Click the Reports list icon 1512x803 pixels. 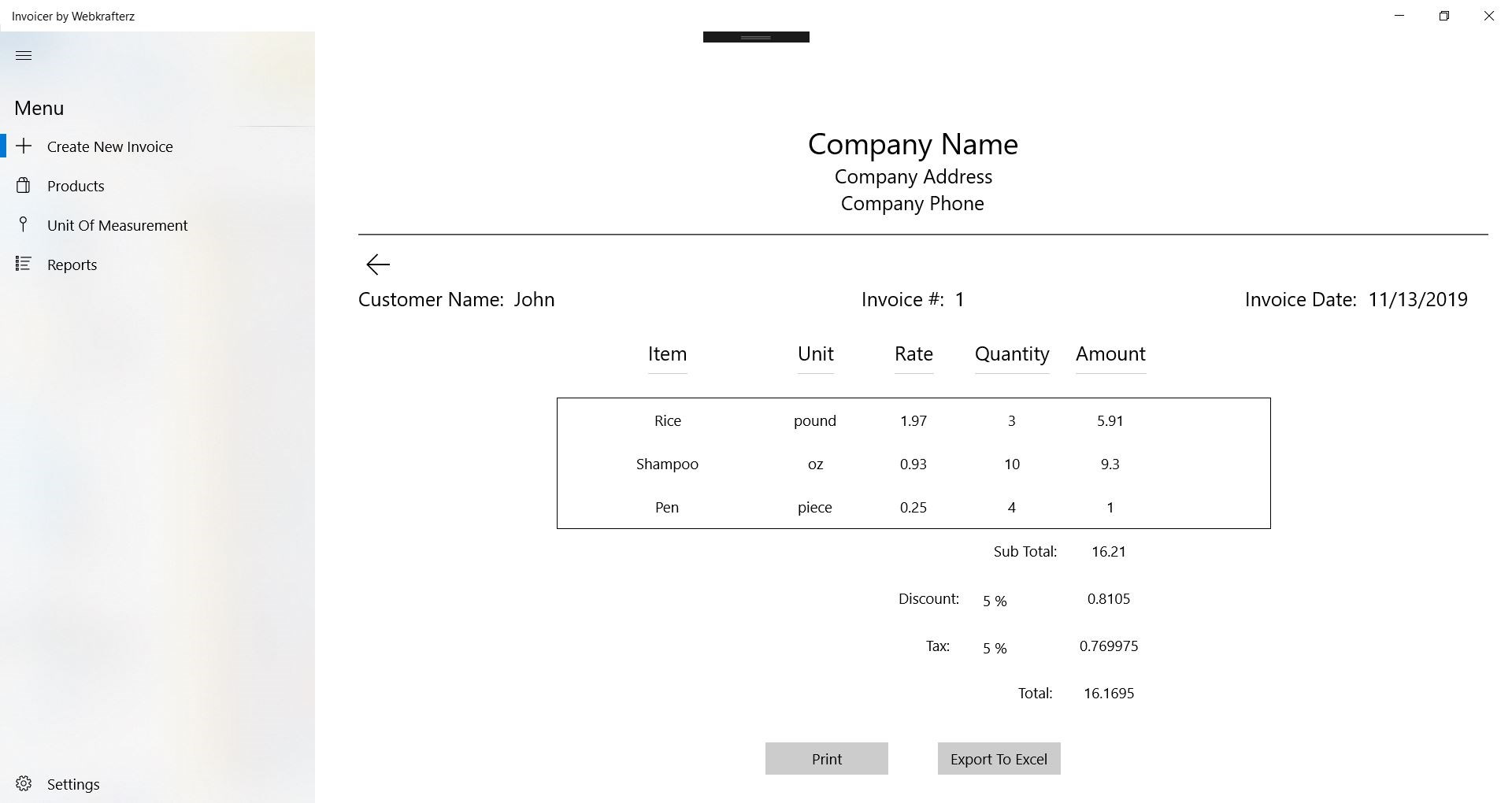(x=24, y=265)
